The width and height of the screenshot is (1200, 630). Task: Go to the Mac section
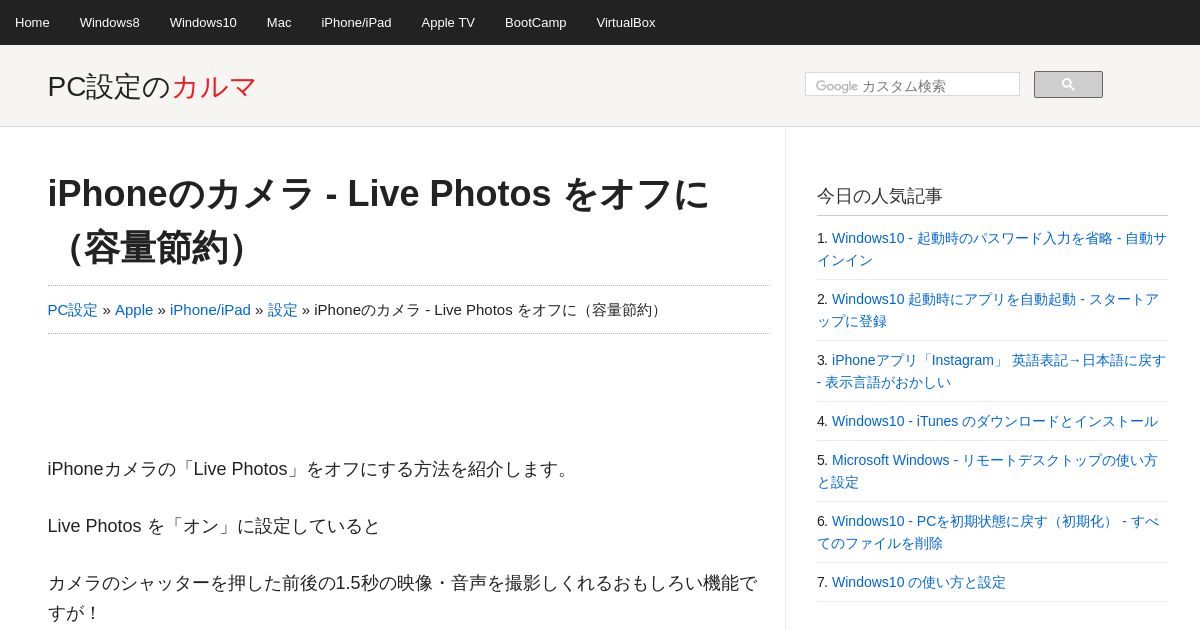click(279, 22)
